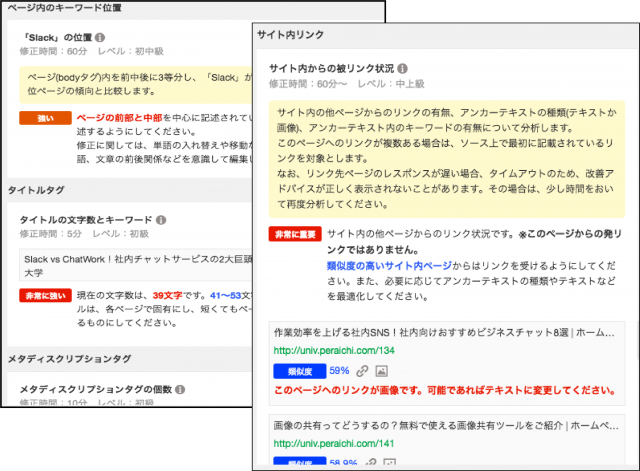Click image icon next to 59% similarity

tap(381, 371)
